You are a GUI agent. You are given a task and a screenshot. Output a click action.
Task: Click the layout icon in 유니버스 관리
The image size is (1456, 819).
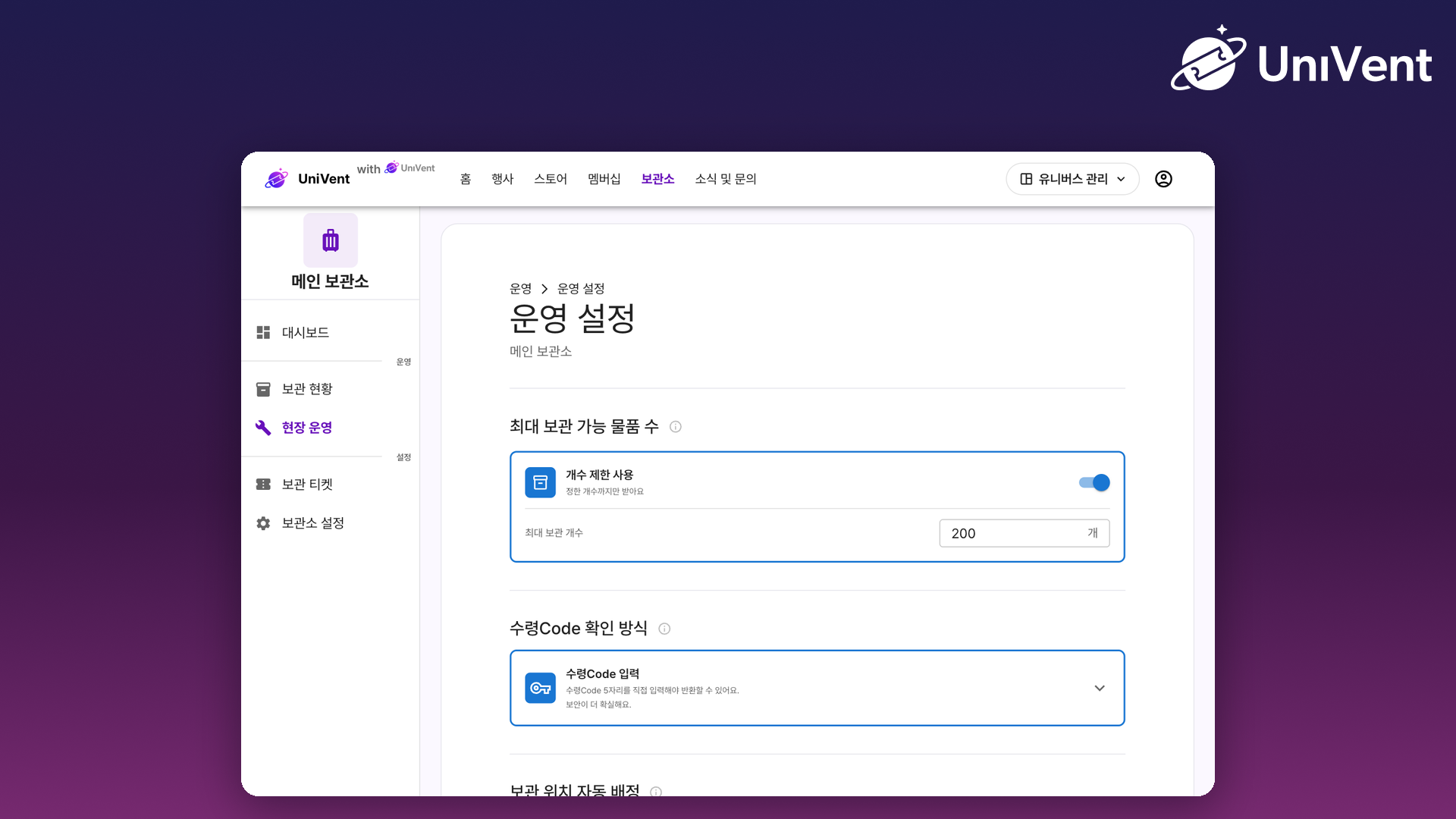pos(1026,179)
